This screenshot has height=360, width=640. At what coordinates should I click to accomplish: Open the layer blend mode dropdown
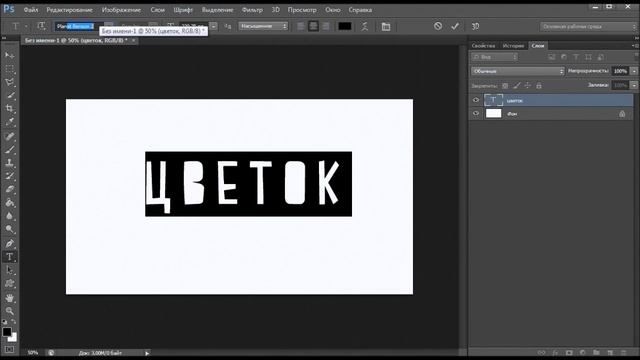[x=518, y=71]
